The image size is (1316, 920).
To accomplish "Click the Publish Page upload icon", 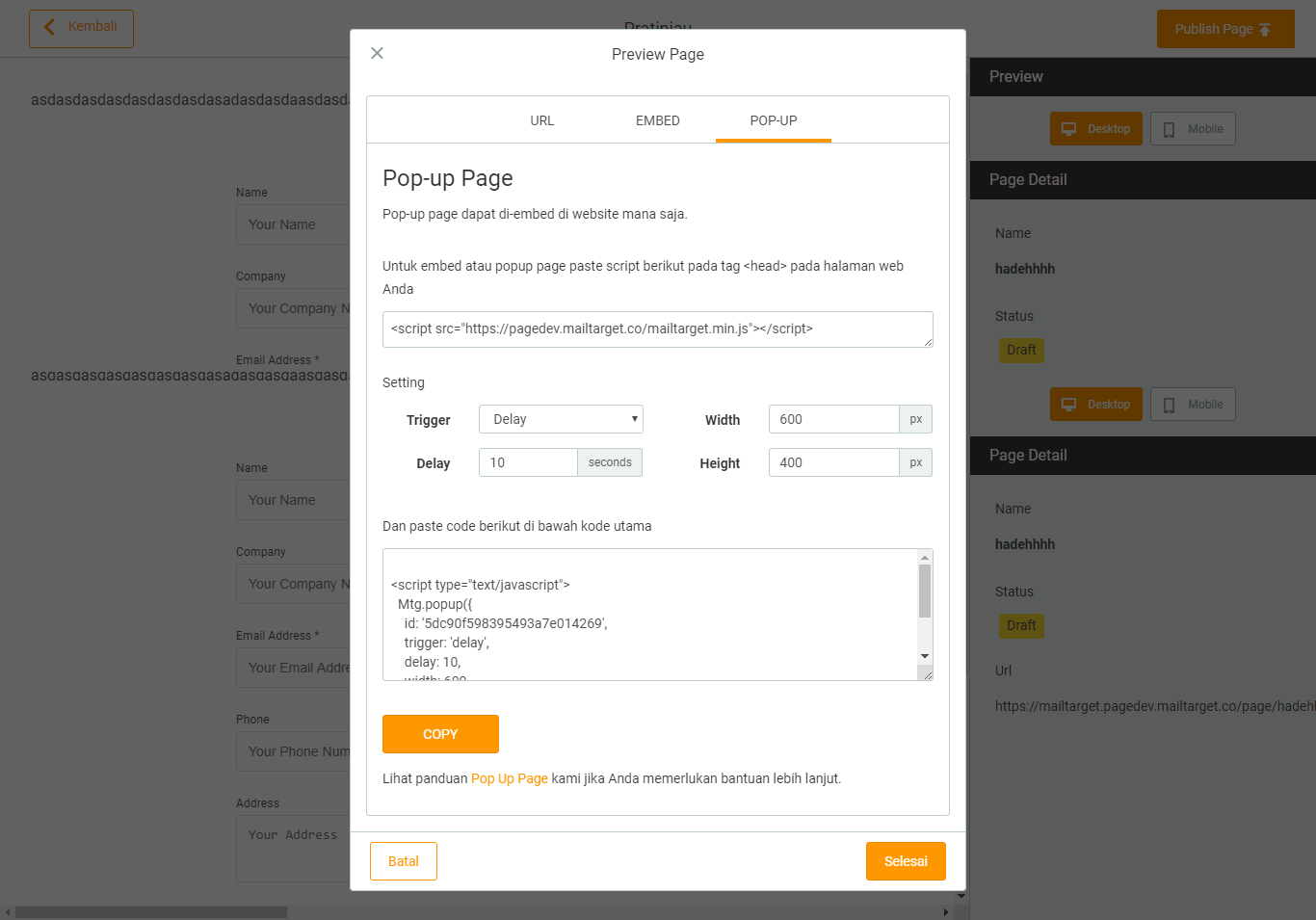I will (1265, 30).
